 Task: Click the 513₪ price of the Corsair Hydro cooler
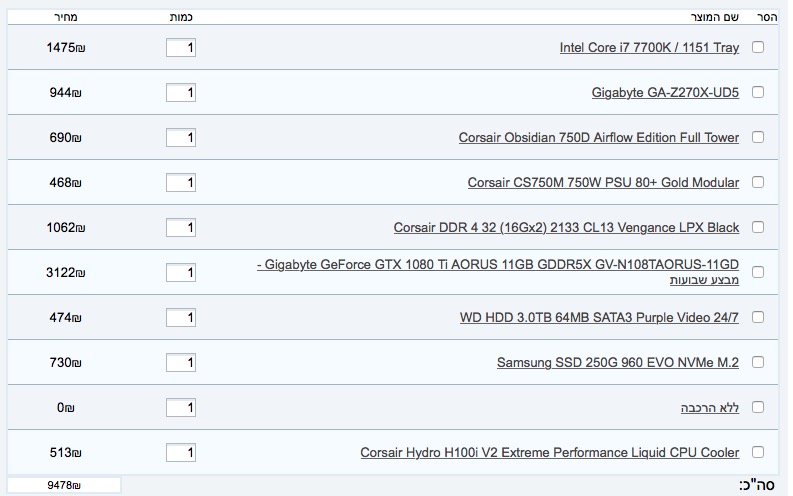pos(66,453)
